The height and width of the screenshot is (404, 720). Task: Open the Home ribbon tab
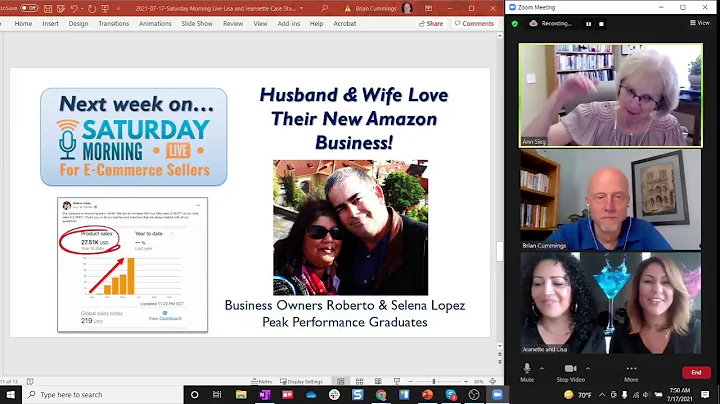pyautogui.click(x=23, y=23)
